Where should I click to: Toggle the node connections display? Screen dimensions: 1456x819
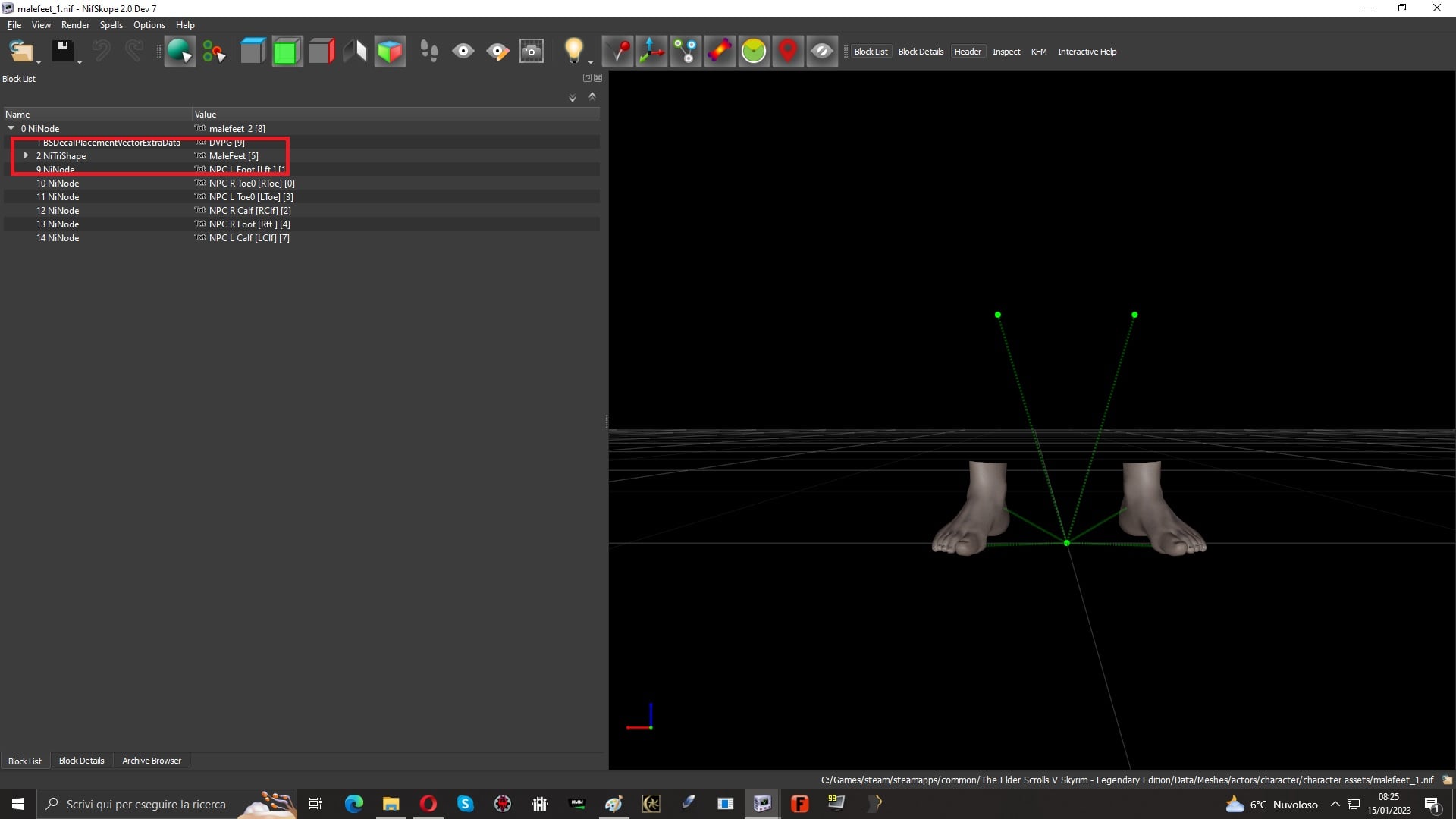pos(686,52)
